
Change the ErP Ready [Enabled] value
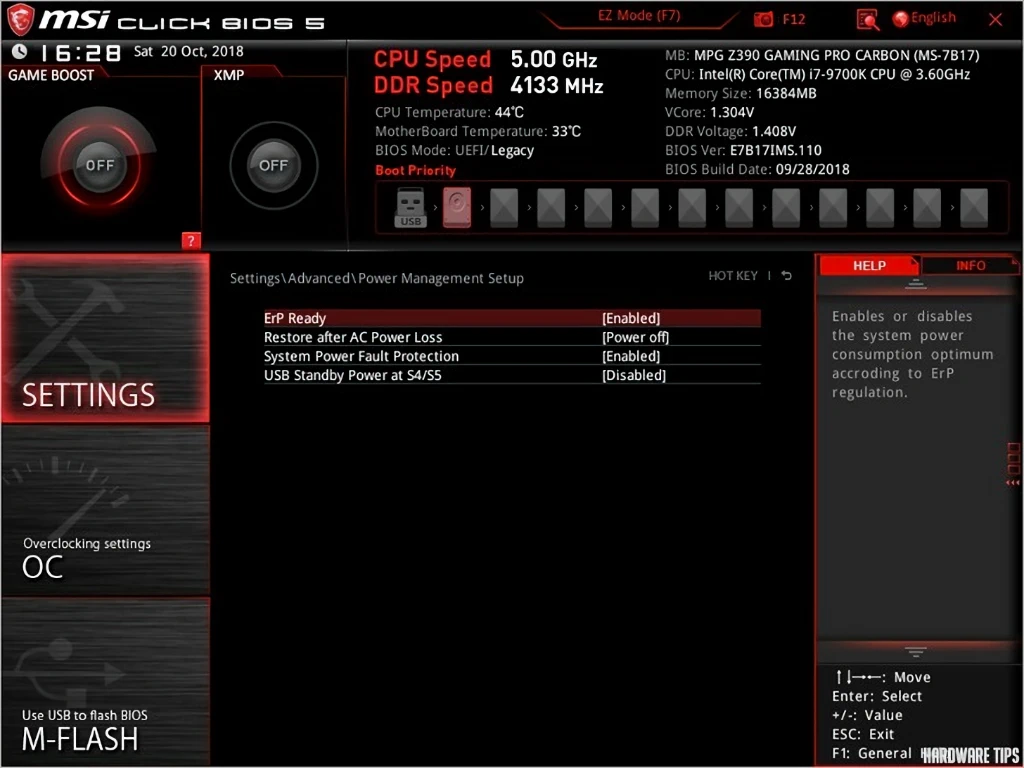tap(631, 318)
